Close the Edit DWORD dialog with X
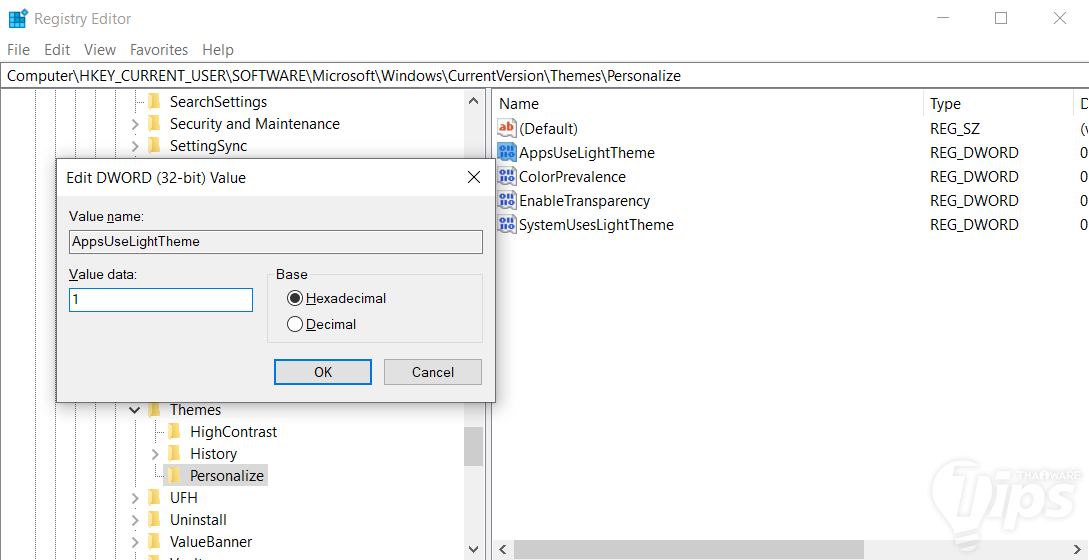The height and width of the screenshot is (560, 1089). (474, 178)
